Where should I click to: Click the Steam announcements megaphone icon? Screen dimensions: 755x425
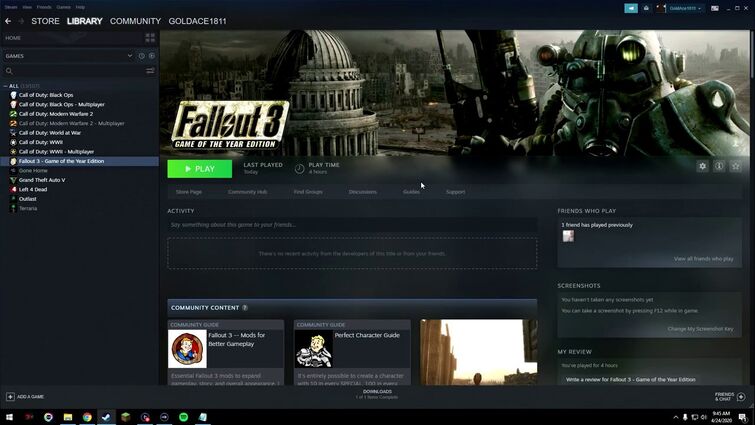click(631, 8)
